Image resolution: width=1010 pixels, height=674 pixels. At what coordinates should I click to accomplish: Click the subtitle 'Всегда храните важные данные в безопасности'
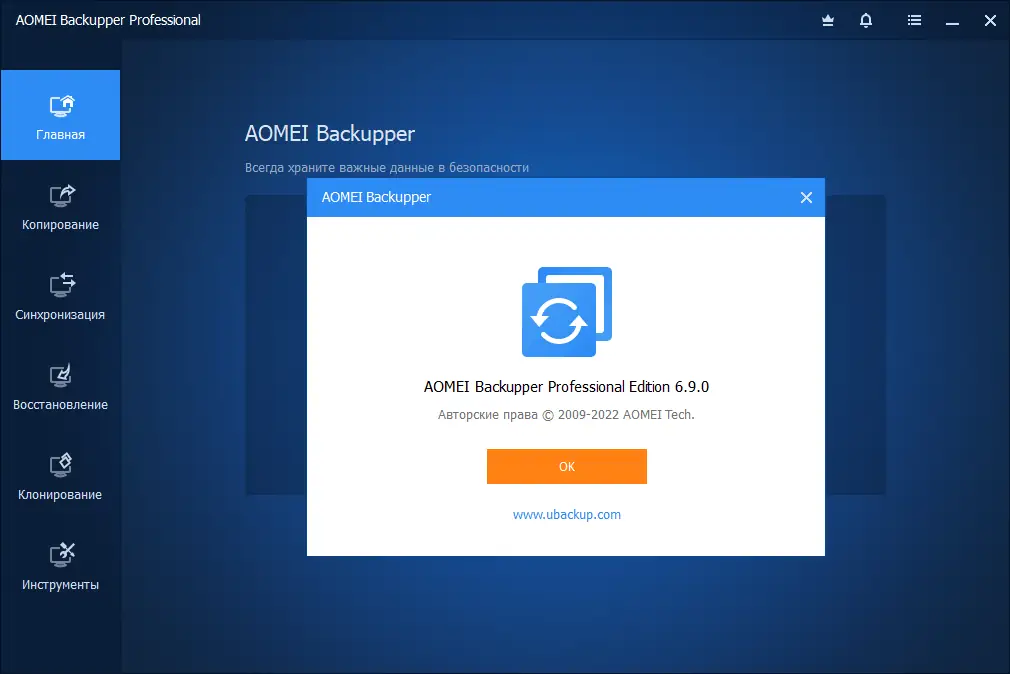tap(386, 168)
